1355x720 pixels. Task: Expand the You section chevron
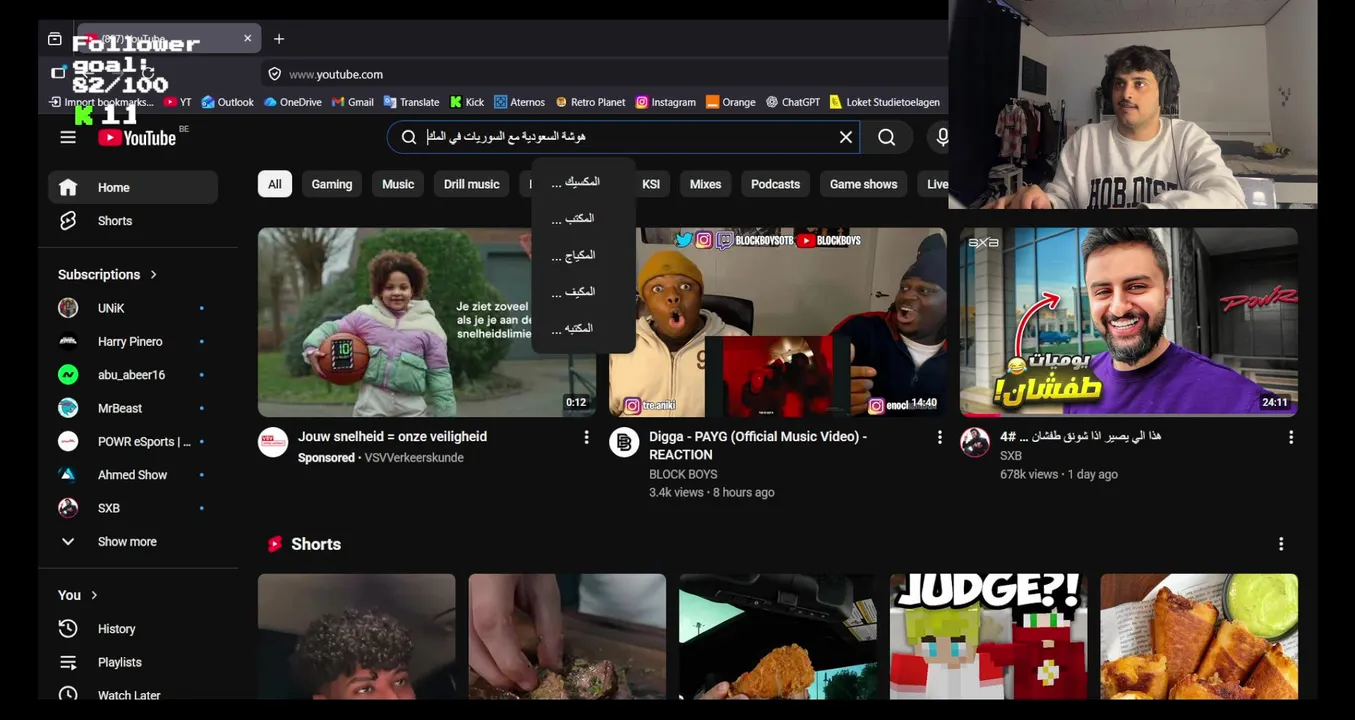coord(94,595)
